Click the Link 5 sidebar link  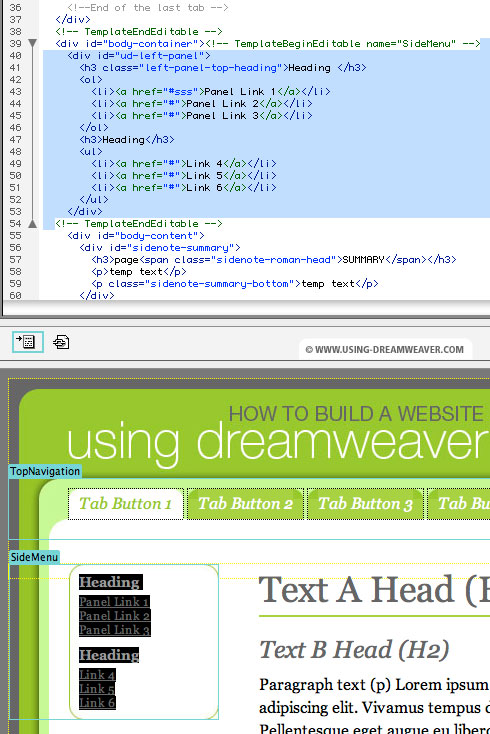pos(97,689)
